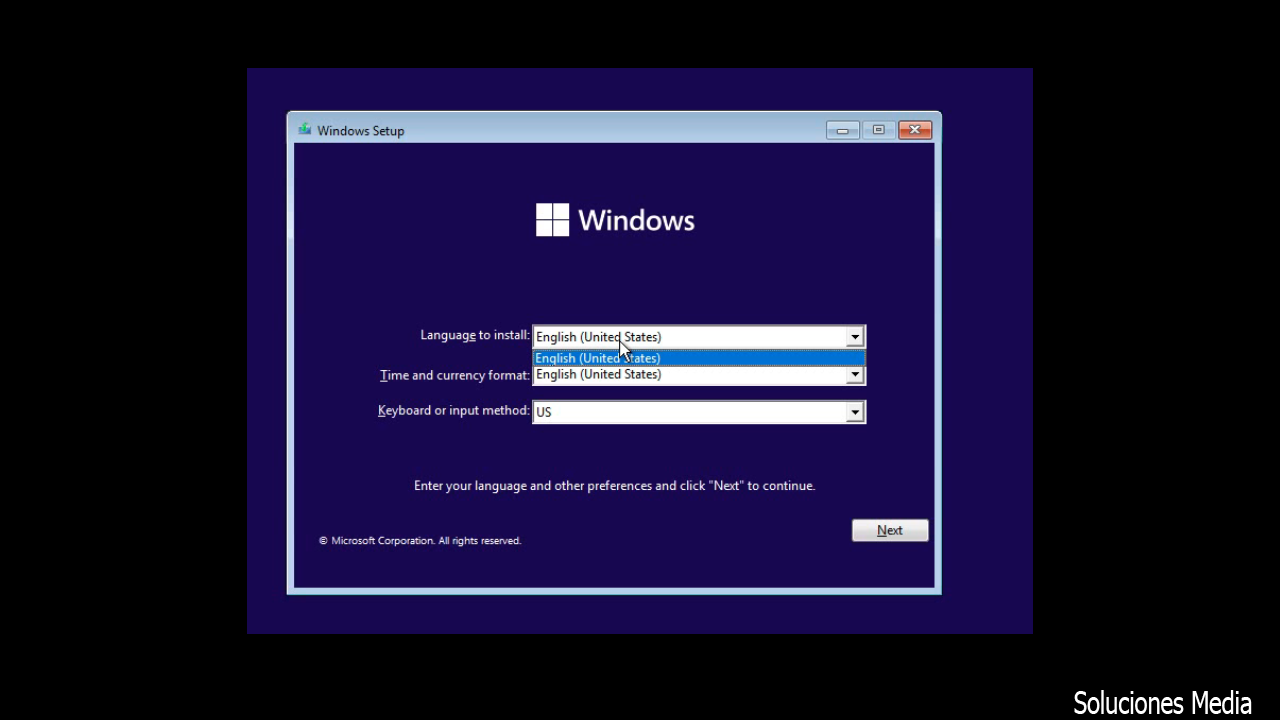Click the Language to install dropdown arrow
Image resolution: width=1280 pixels, height=720 pixels.
(855, 337)
